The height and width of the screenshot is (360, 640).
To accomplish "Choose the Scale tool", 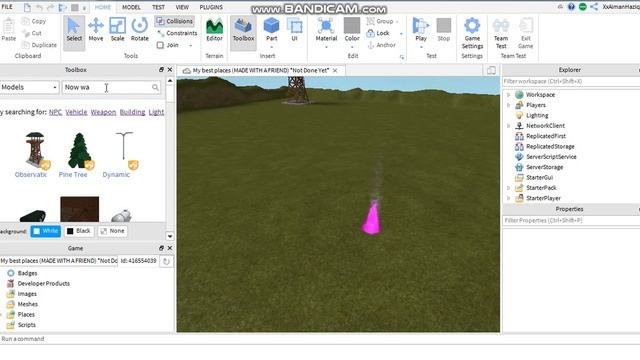I will (x=117, y=30).
